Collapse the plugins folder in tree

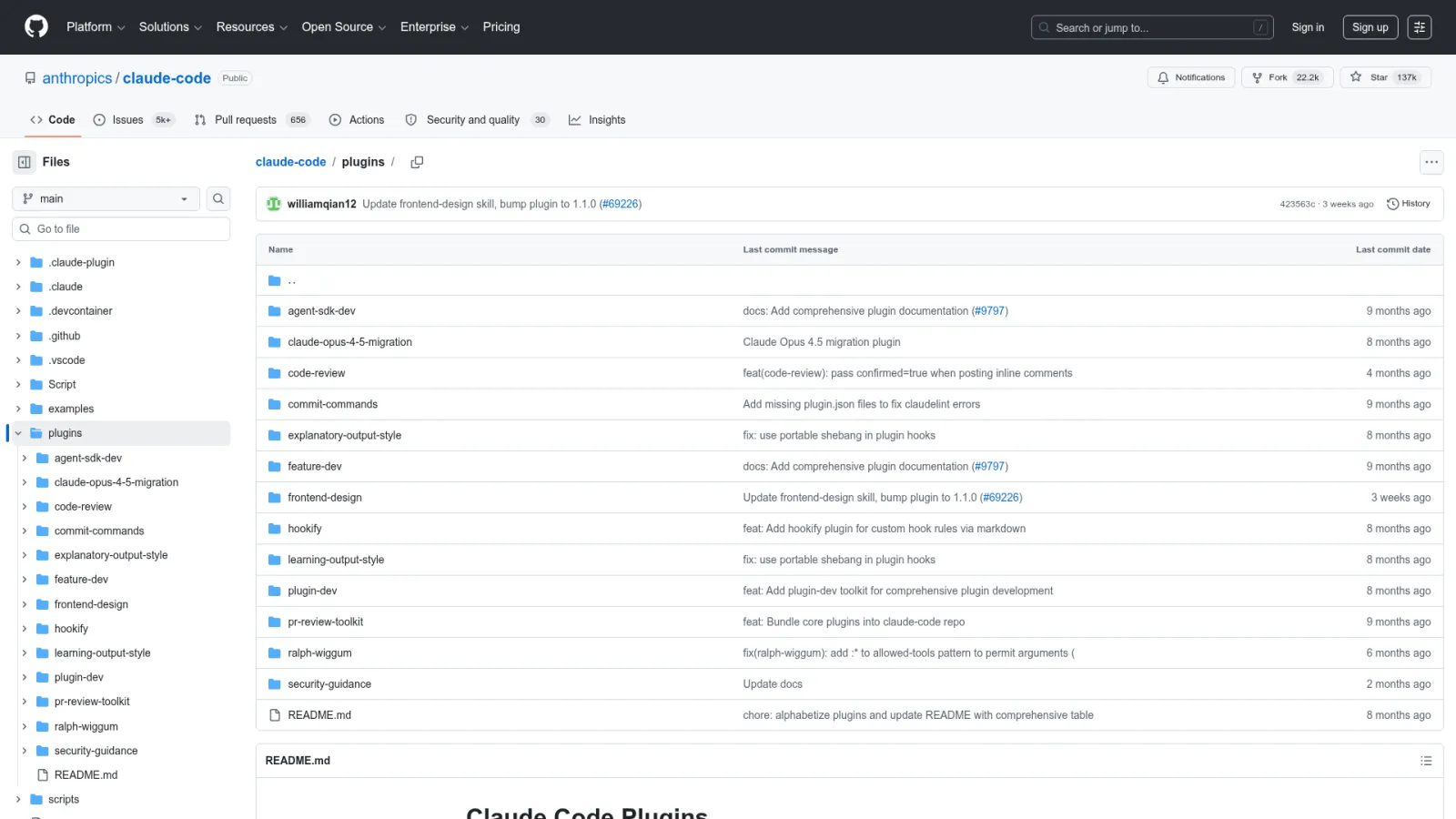coord(18,433)
